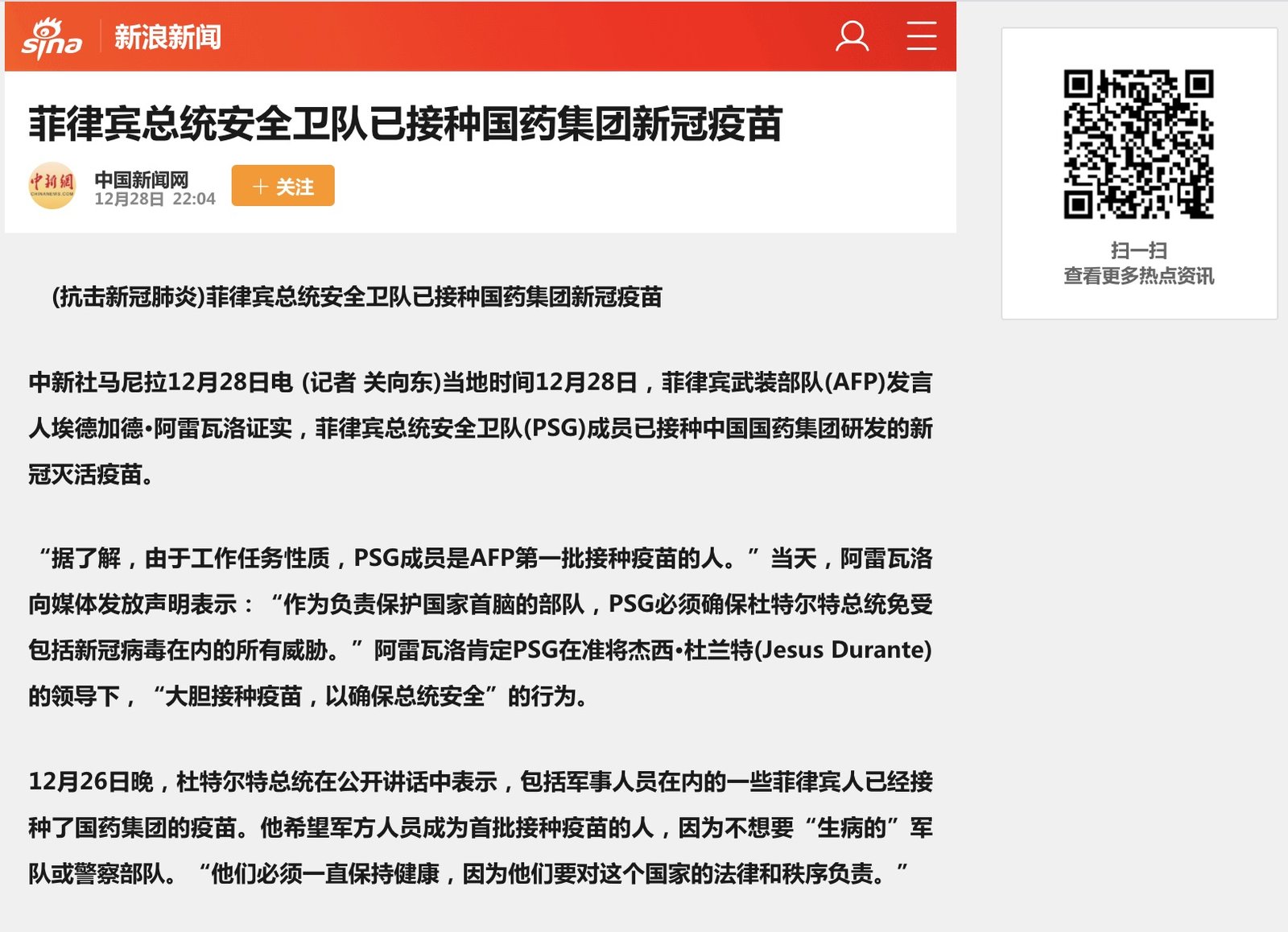1288x932 pixels.
Task: Click the 新浪新闻 header title
Action: 167,37
